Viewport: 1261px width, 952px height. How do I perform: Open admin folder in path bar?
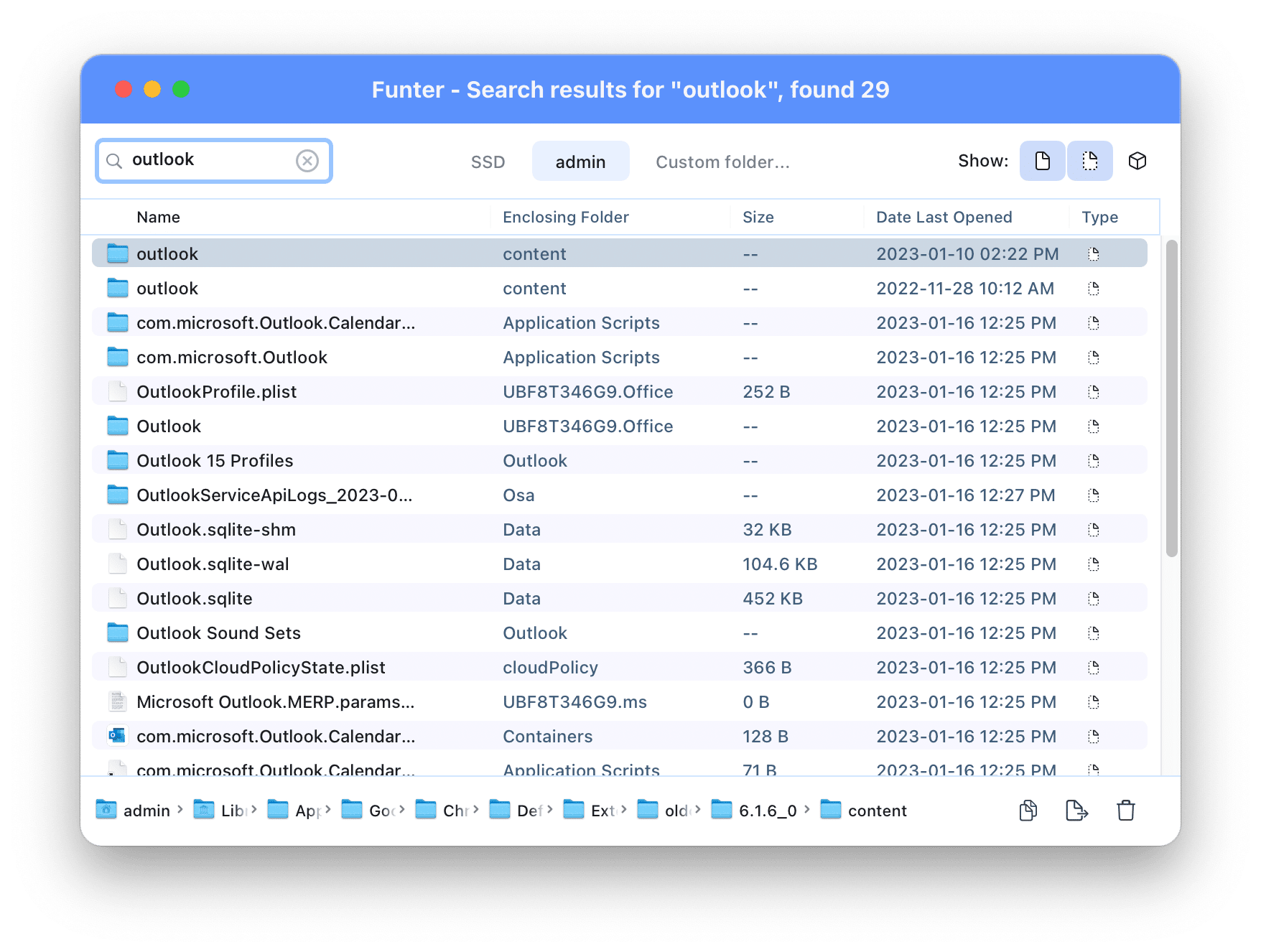134,811
